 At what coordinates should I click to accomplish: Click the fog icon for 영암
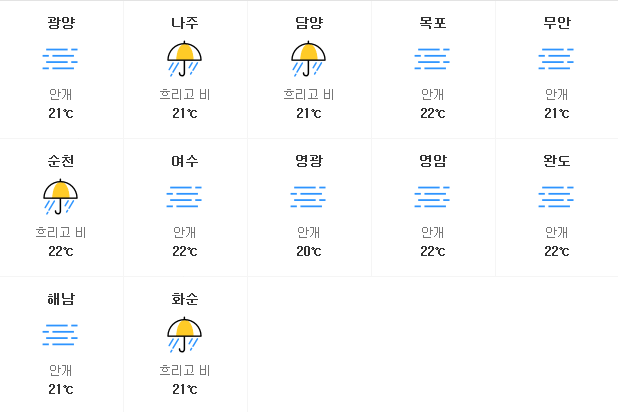tap(432, 197)
